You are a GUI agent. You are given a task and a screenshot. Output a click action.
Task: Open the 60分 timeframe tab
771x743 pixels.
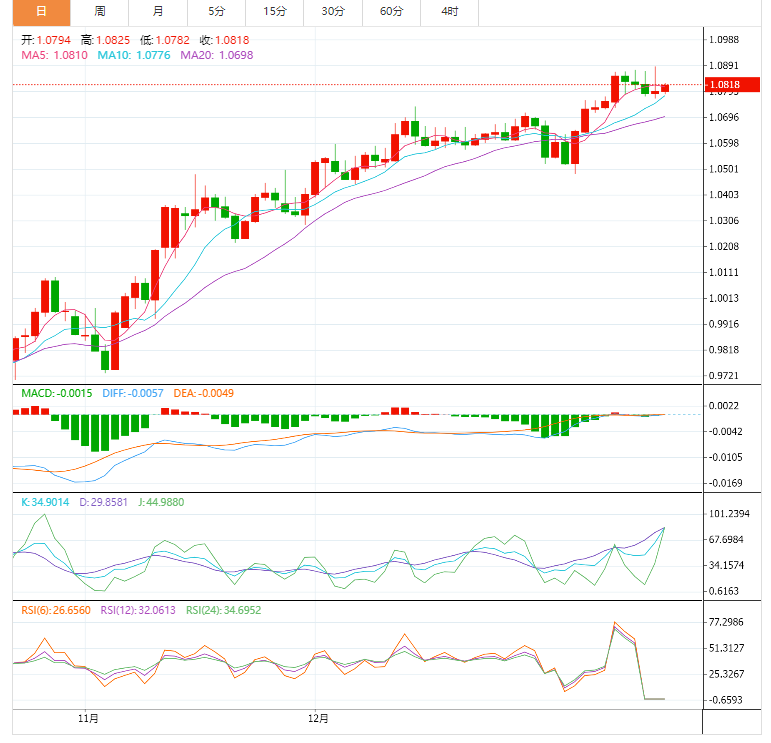point(391,12)
